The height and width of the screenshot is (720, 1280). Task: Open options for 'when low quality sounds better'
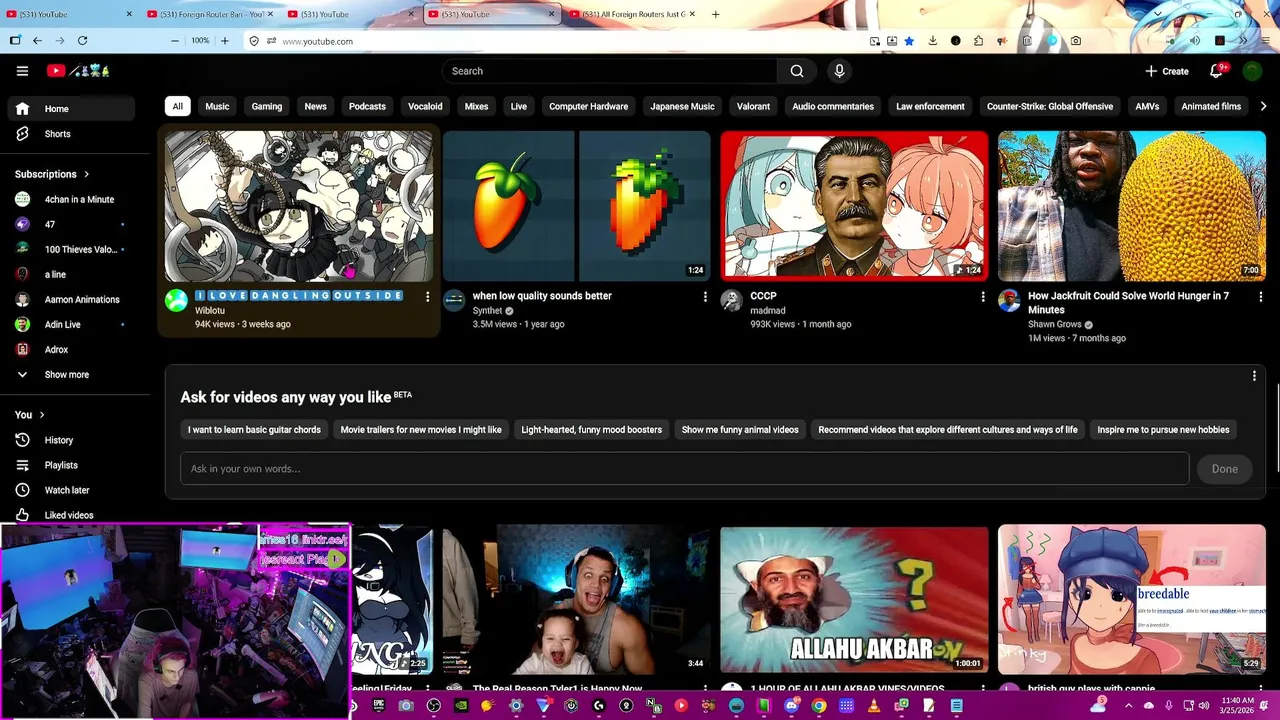705,297
